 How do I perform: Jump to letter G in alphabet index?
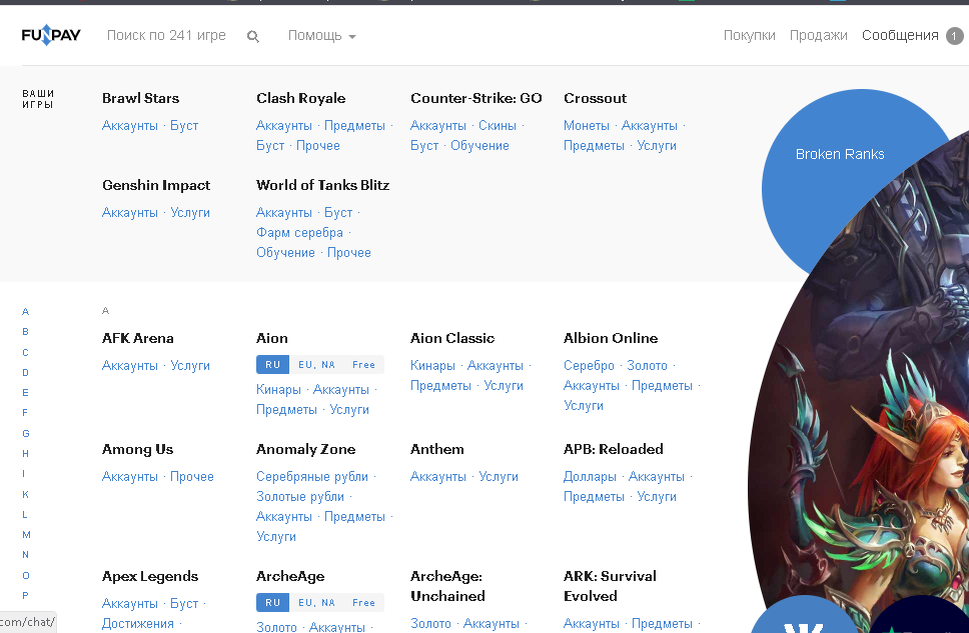pyautogui.click(x=26, y=433)
